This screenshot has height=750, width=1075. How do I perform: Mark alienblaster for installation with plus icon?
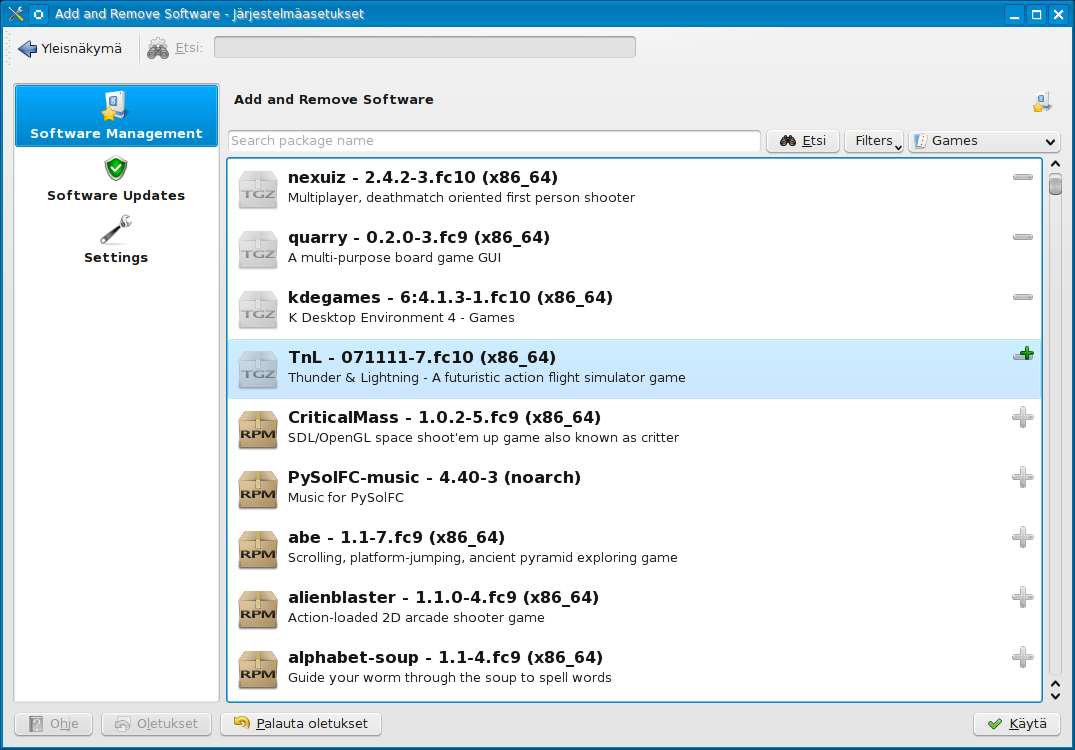coord(1022,597)
